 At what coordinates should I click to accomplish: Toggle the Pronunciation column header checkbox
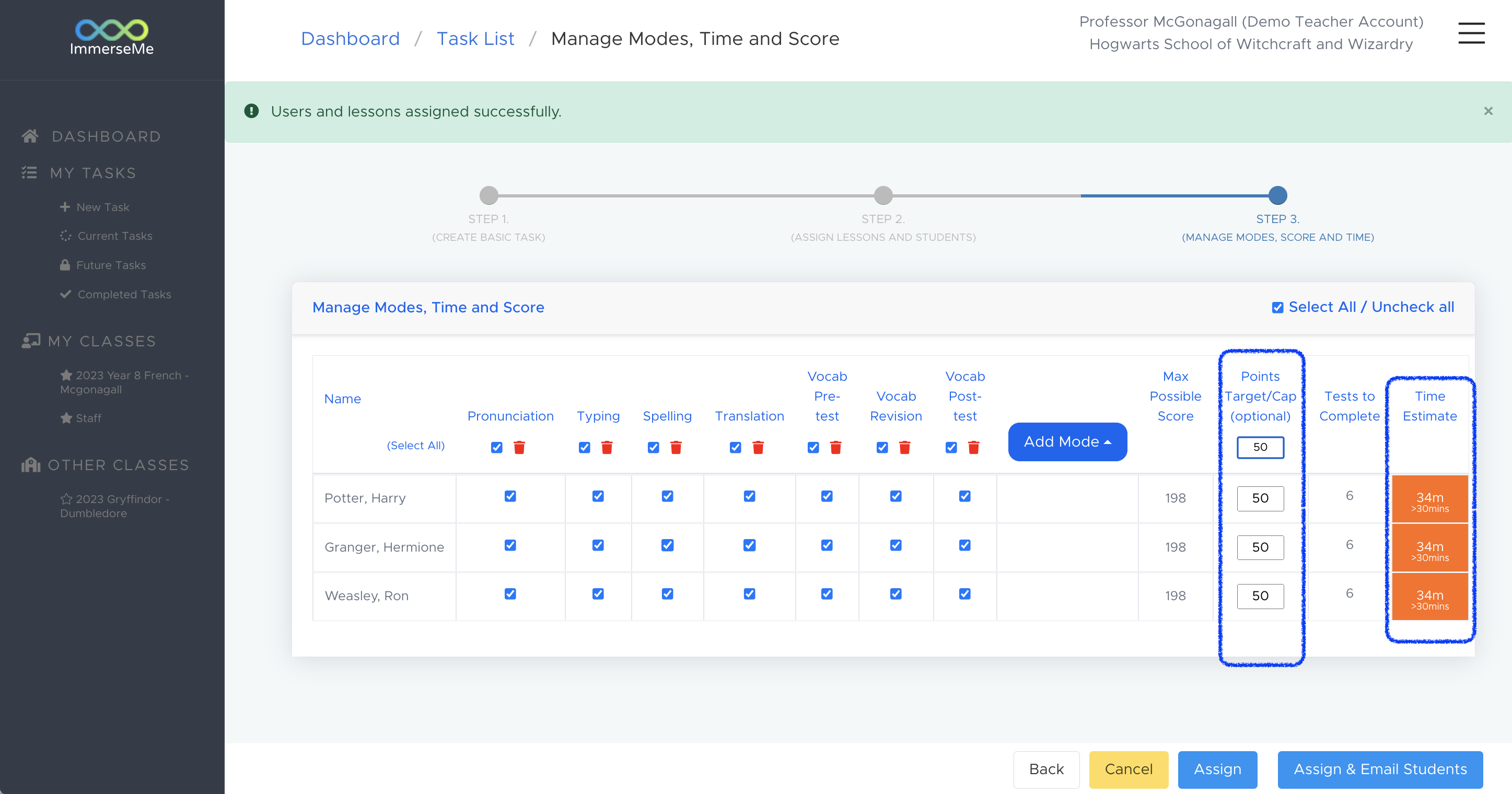(496, 447)
